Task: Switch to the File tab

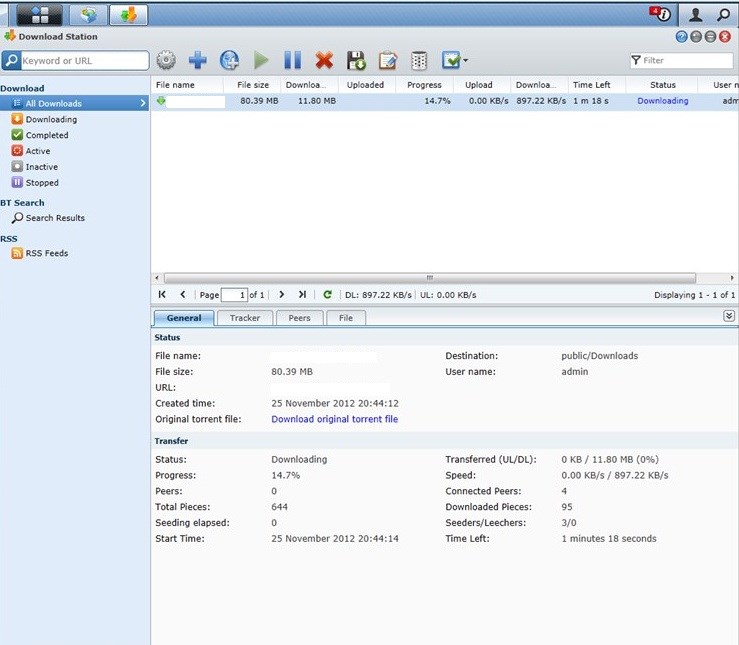Action: pyautogui.click(x=345, y=318)
